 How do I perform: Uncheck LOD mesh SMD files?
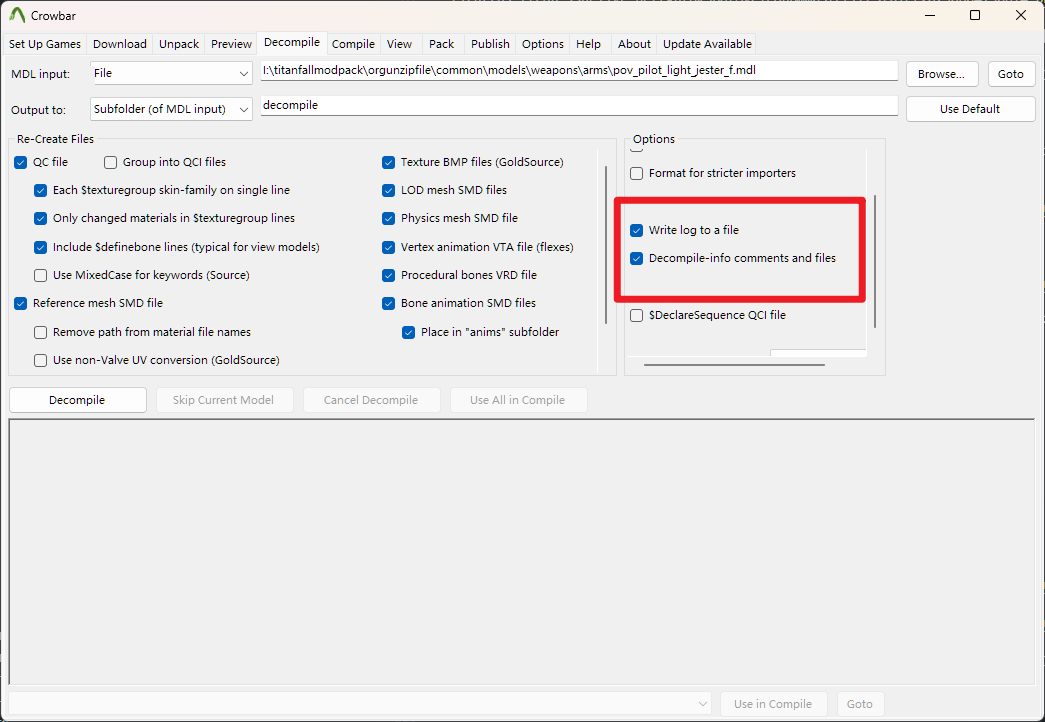[389, 191]
